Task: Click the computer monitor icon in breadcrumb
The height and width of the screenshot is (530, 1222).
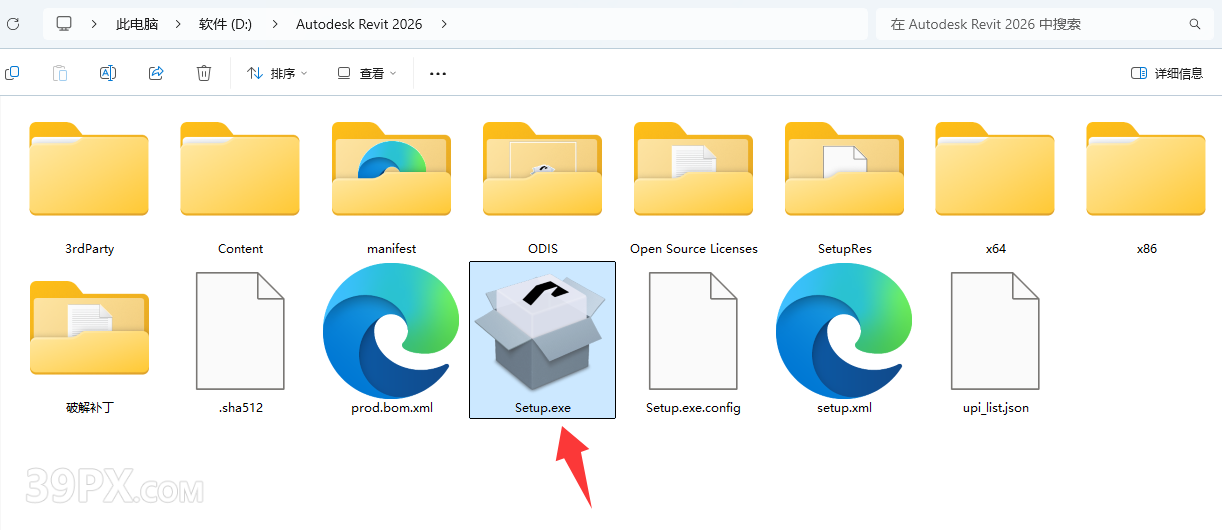Action: pyautogui.click(x=65, y=23)
